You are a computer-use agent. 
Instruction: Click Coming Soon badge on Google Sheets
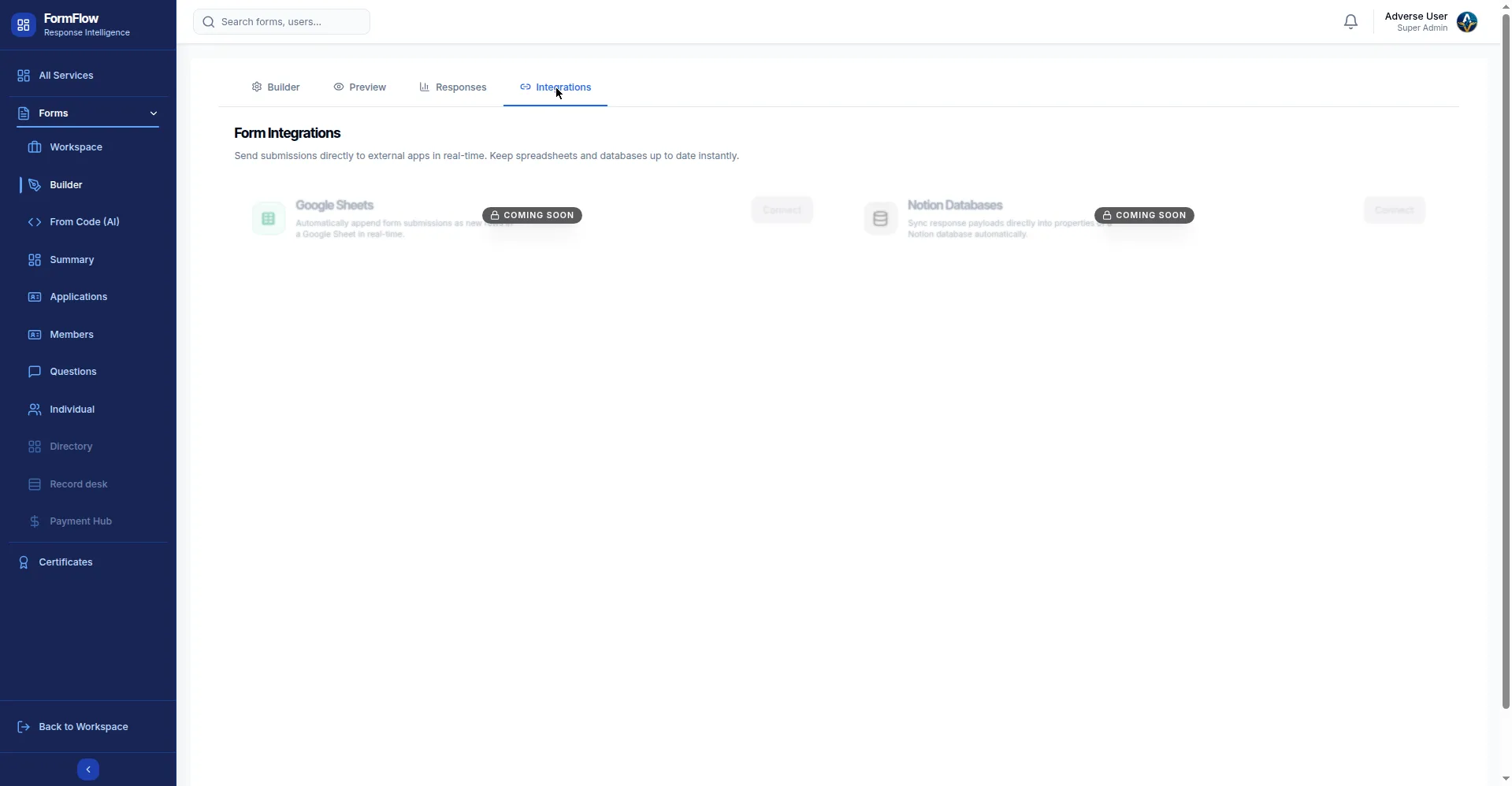point(533,216)
